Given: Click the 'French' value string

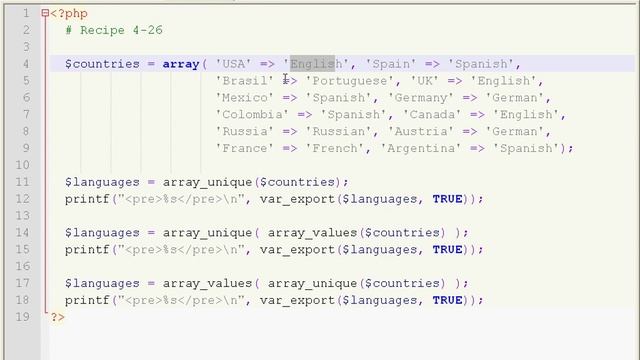Looking at the screenshot, I should [335, 148].
